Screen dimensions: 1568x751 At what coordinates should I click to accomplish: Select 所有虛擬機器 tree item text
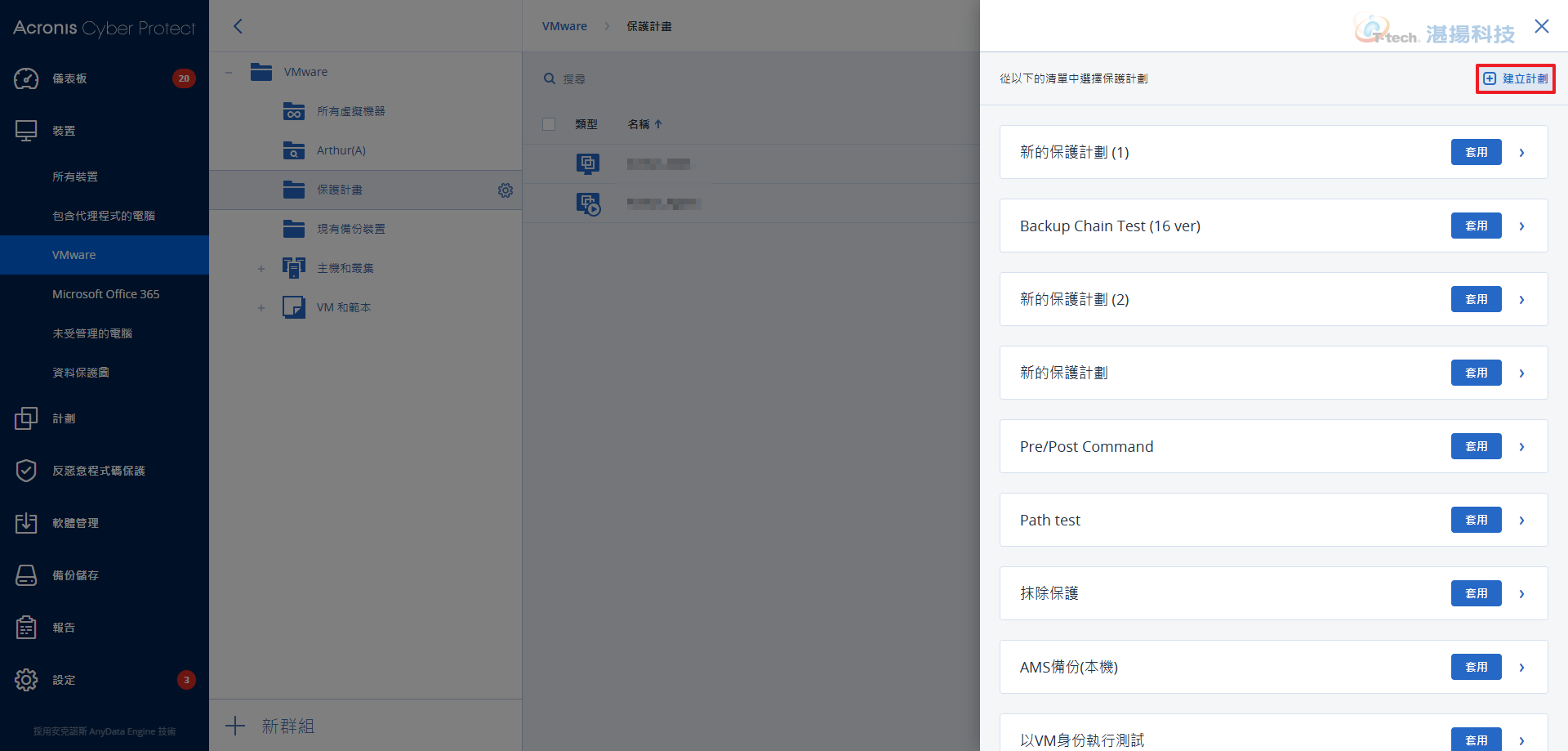(x=351, y=111)
